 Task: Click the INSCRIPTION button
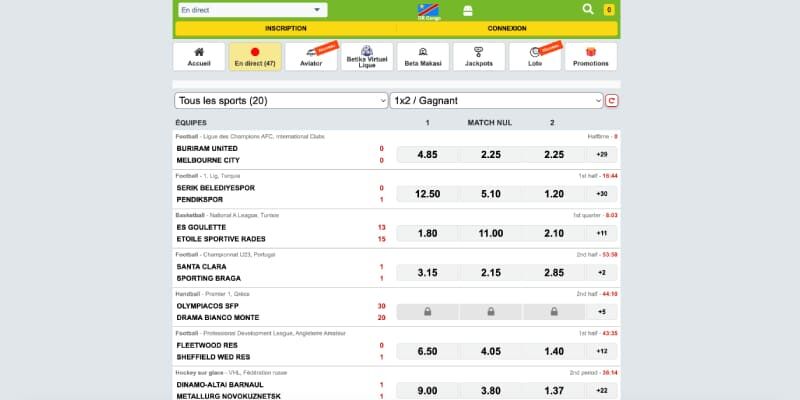pos(286,29)
